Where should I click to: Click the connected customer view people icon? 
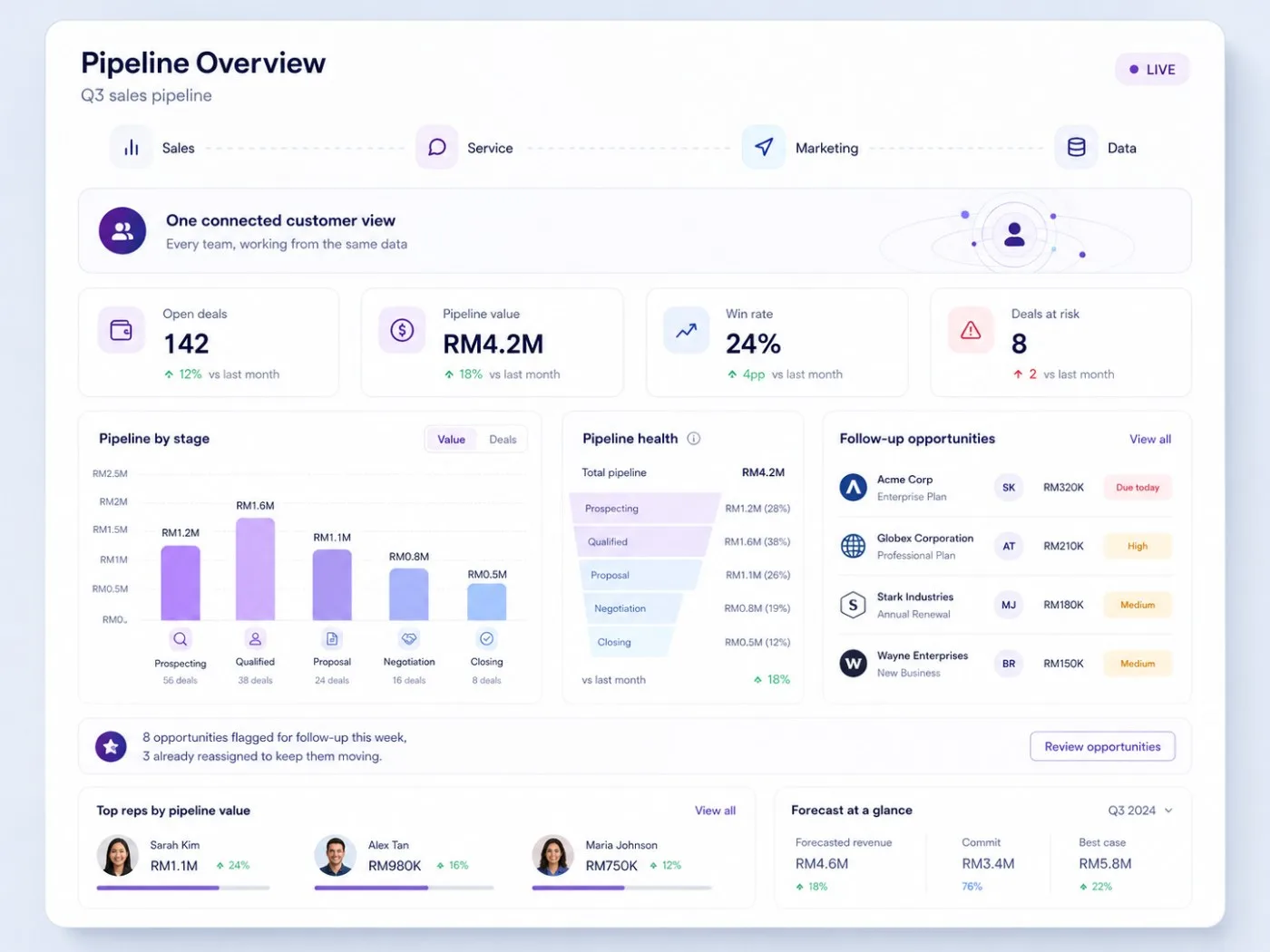pyautogui.click(x=122, y=231)
